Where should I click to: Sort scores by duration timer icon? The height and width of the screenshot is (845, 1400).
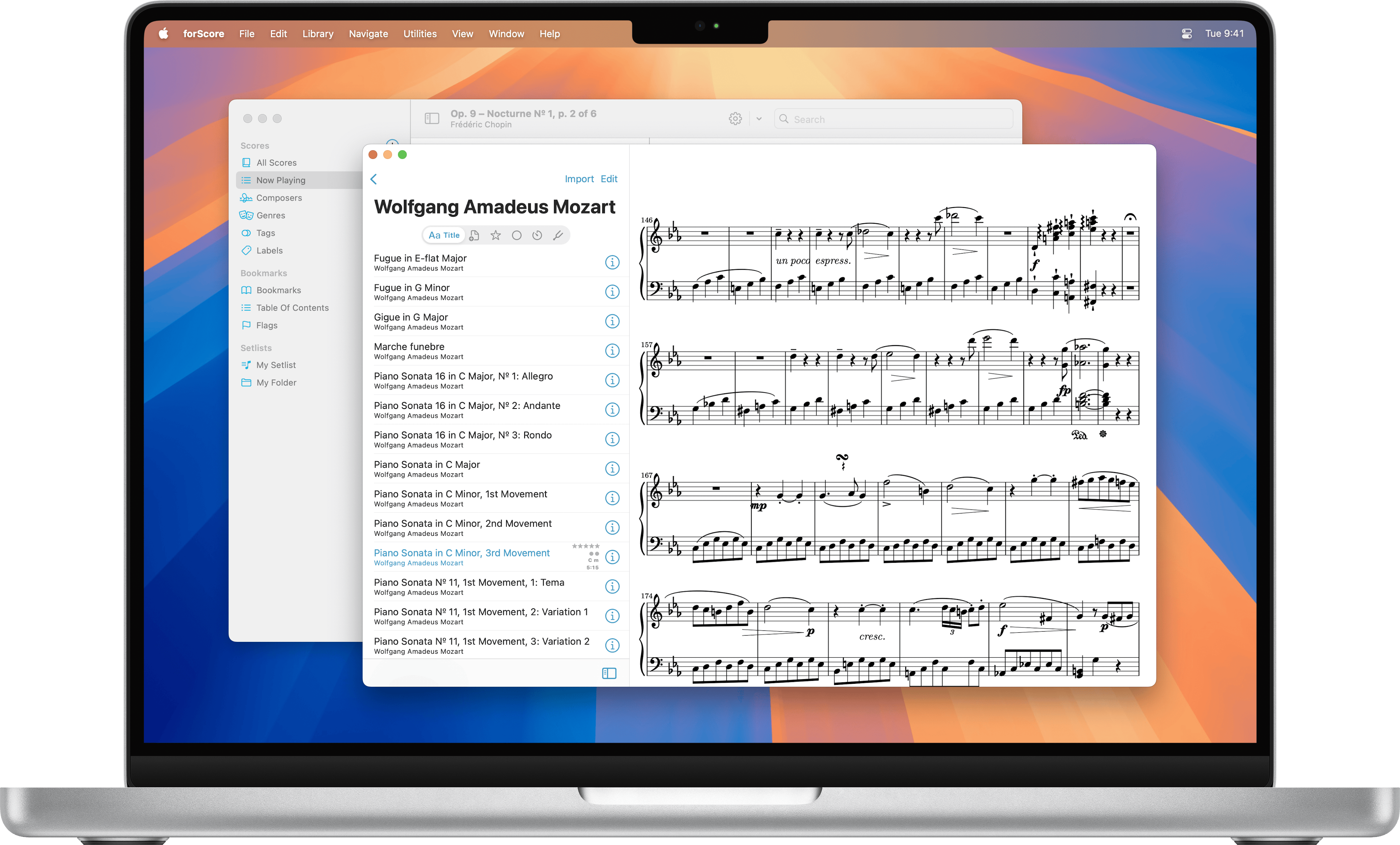537,235
